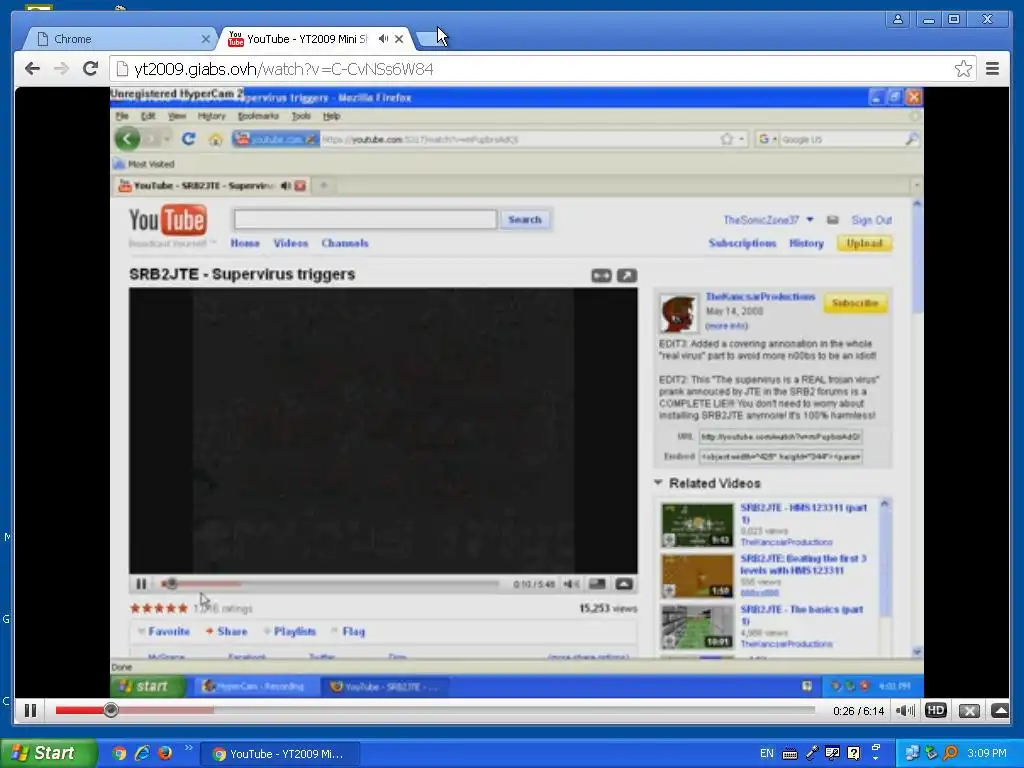Click the page icon in the address bar
1024x768 pixels.
tap(121, 69)
